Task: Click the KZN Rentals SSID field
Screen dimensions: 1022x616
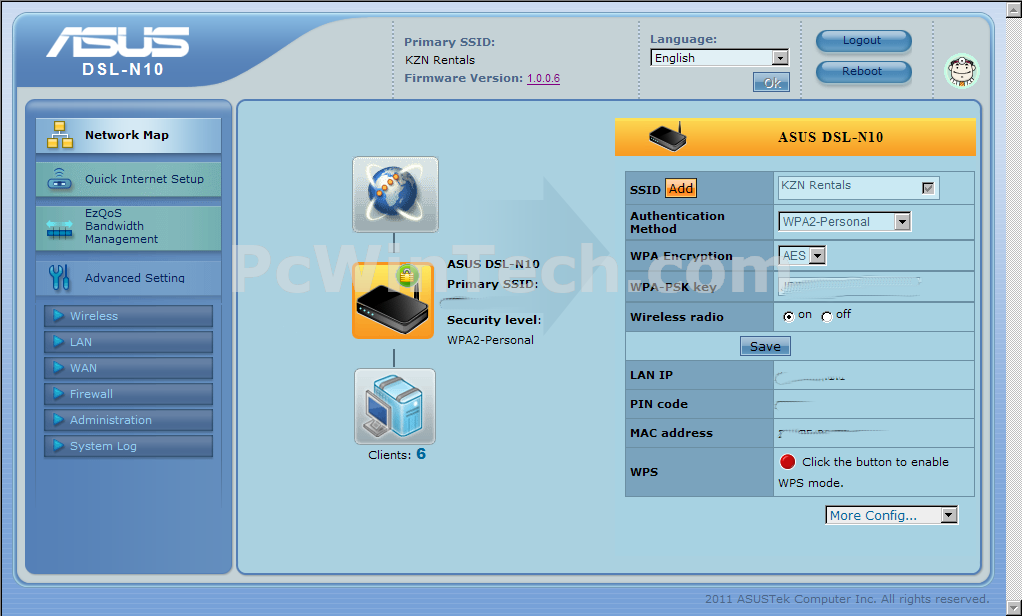Action: click(858, 188)
